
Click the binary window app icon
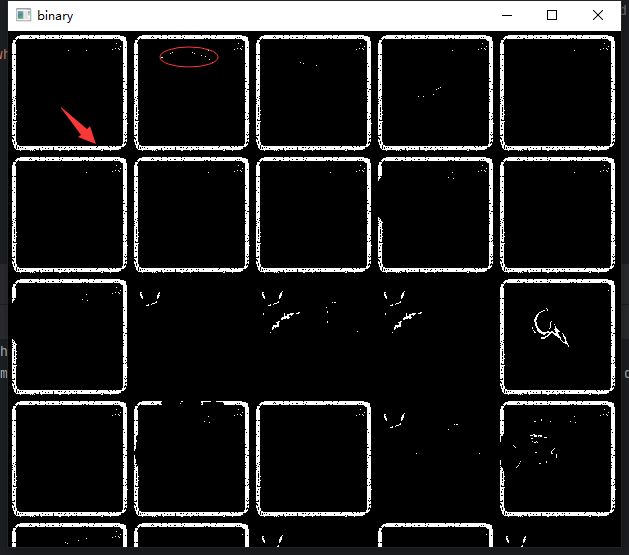[x=23, y=15]
